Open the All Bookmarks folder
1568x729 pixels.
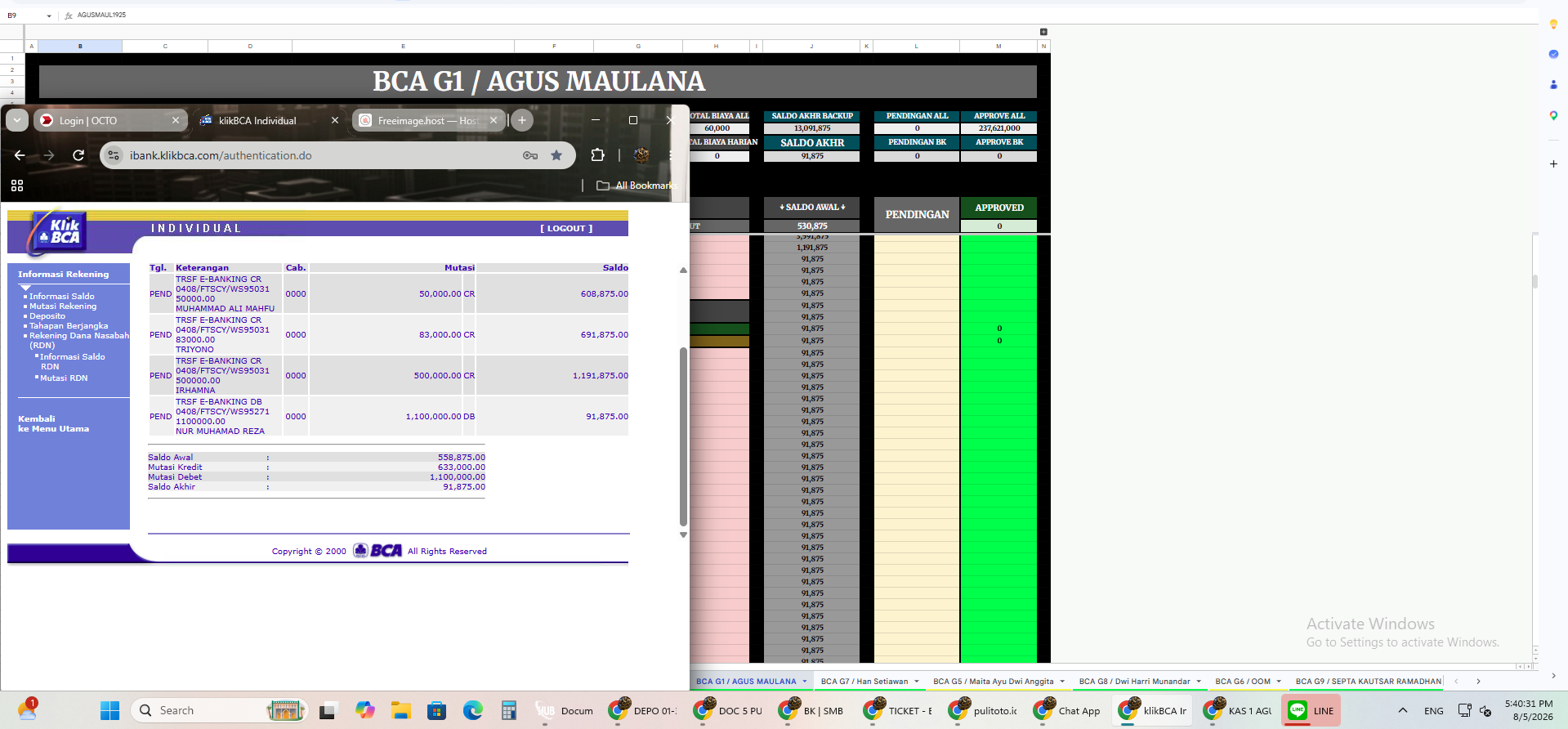[637, 186]
